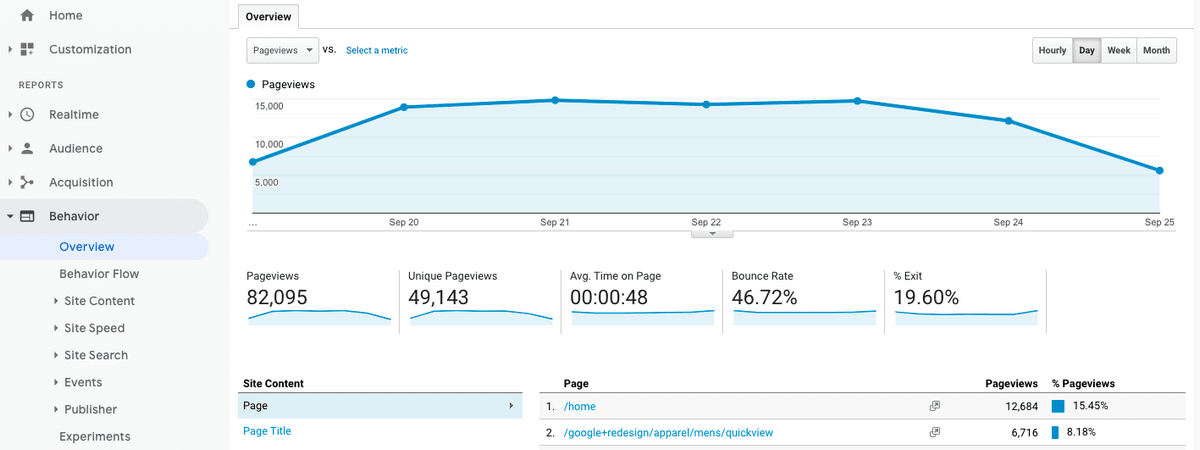Switch chart to Month view
Image resolution: width=1200 pixels, height=450 pixels.
1156,50
